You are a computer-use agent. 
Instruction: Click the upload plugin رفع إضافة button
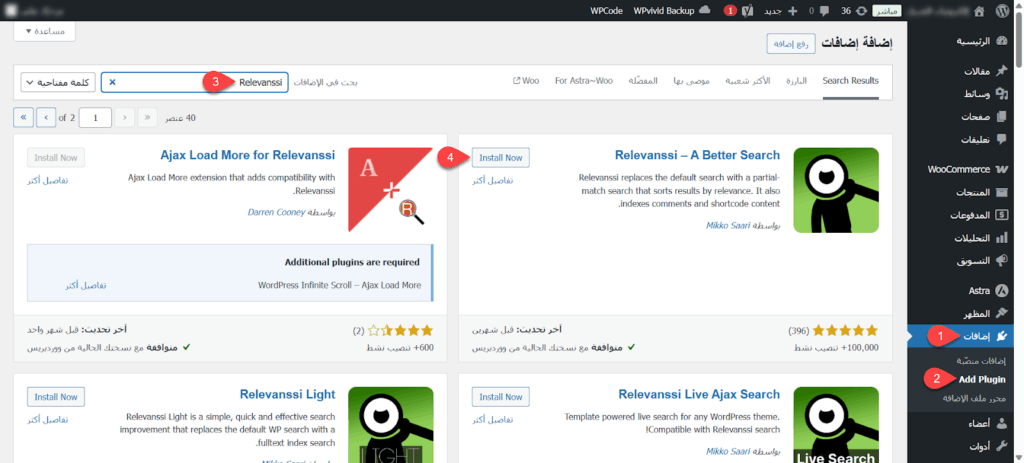pos(791,44)
